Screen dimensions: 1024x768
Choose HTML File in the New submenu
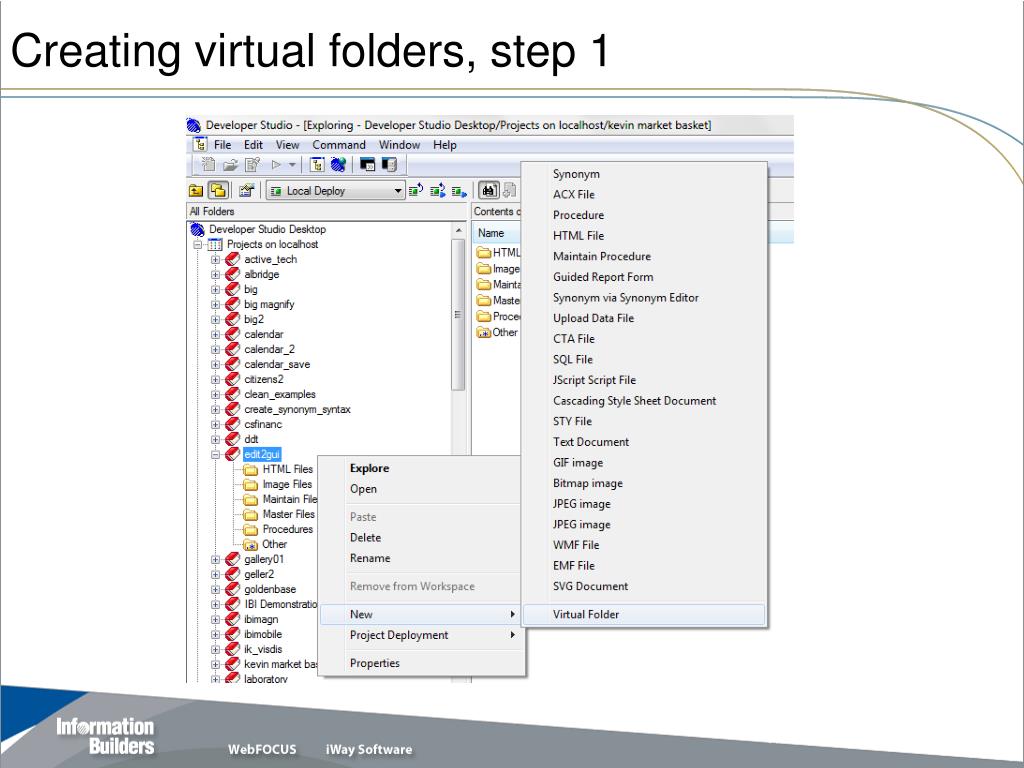[645, 236]
